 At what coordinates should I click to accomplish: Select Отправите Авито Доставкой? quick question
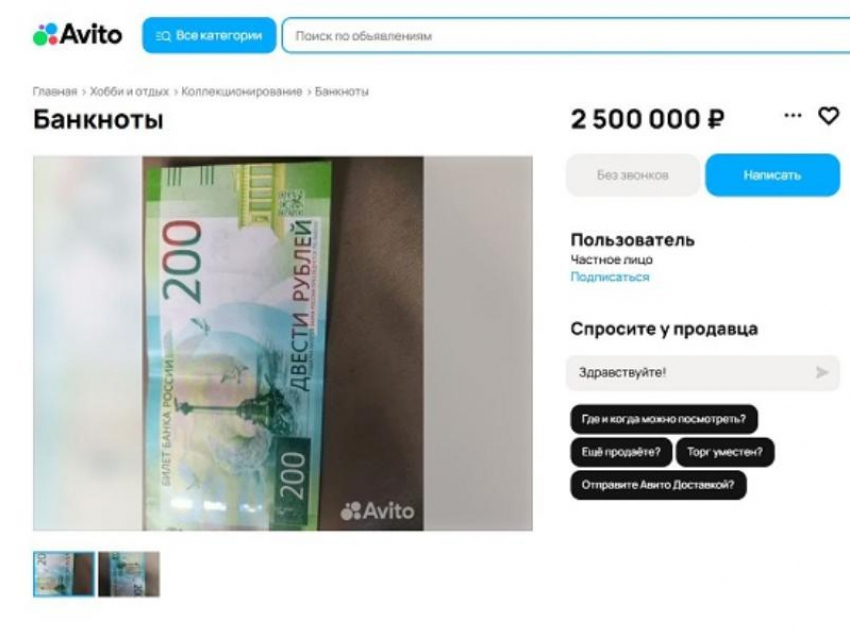point(658,485)
